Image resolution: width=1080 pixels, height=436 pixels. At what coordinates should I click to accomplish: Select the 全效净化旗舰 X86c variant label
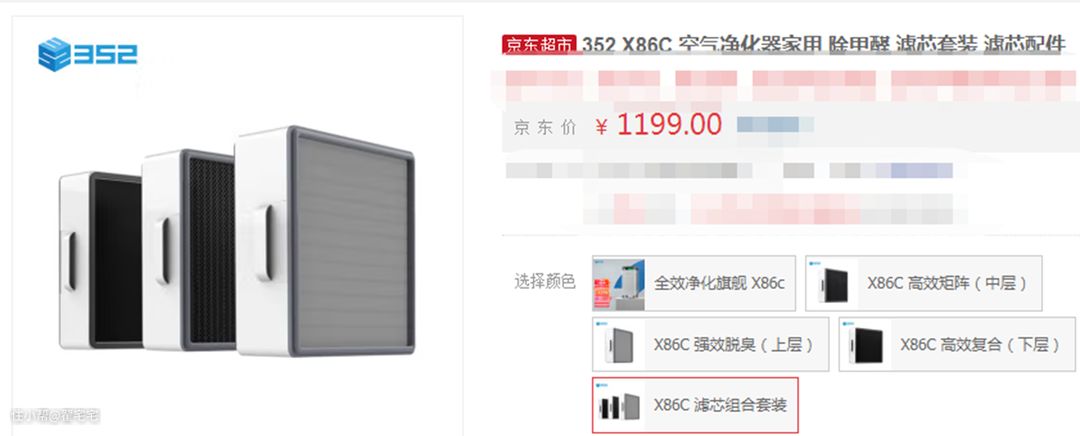tap(719, 284)
